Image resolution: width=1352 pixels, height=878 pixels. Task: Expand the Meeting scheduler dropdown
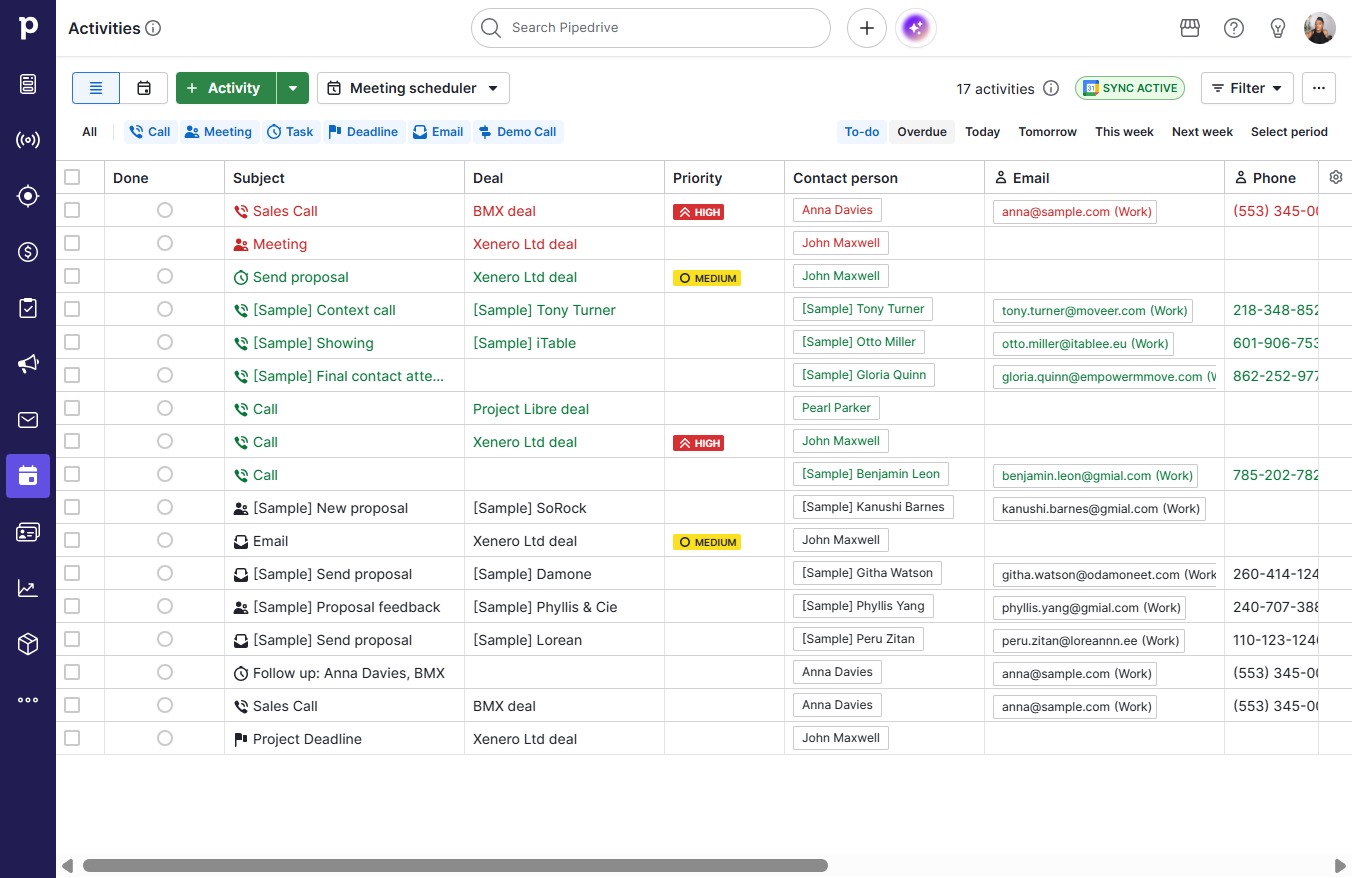pos(413,88)
